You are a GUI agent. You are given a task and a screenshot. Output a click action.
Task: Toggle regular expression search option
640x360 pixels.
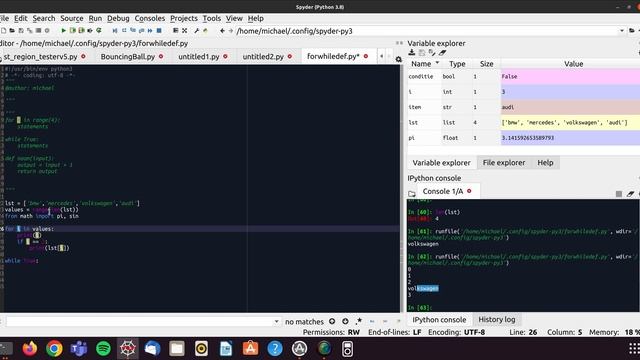tap(359, 321)
